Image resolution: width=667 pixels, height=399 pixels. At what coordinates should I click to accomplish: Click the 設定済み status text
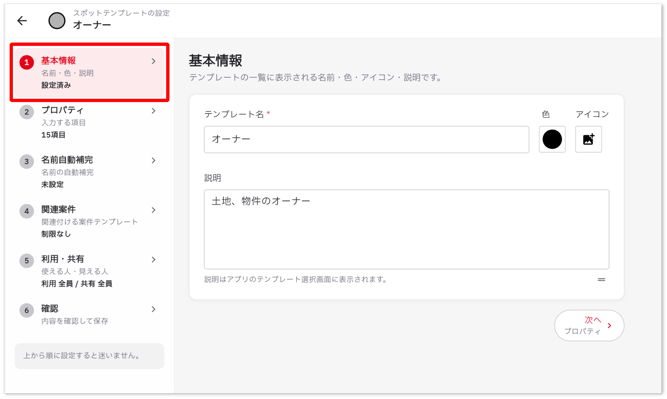pyautogui.click(x=56, y=85)
